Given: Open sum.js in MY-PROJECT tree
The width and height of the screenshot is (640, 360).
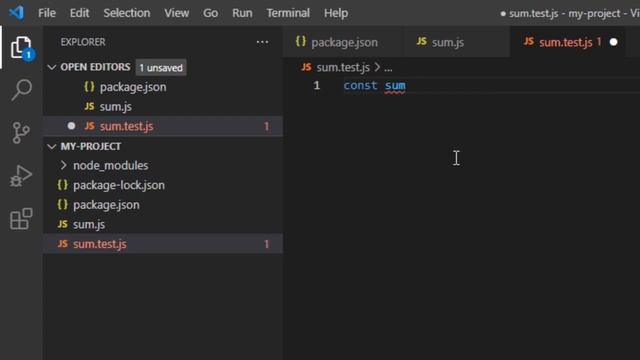Looking at the screenshot, I should click(x=163, y=224).
